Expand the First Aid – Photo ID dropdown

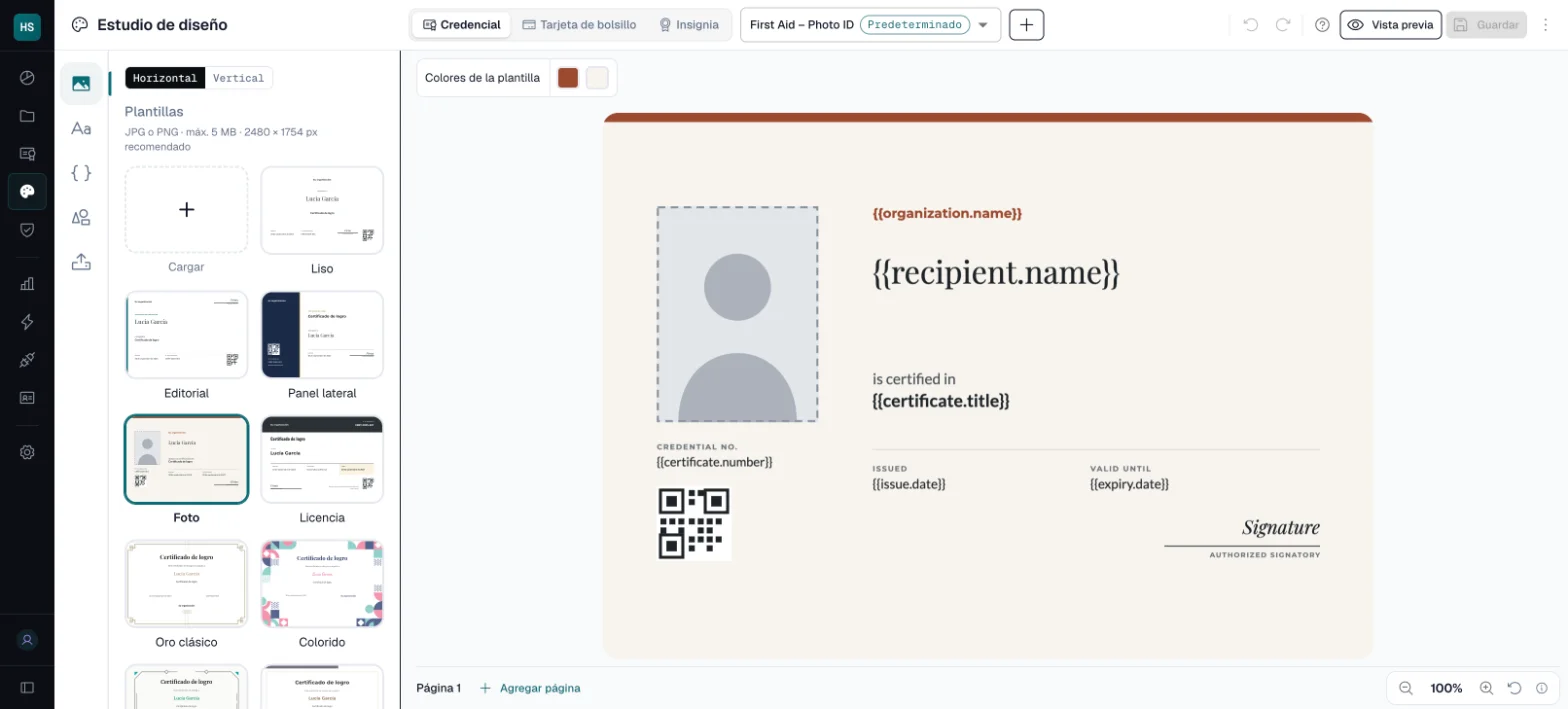pos(870,25)
